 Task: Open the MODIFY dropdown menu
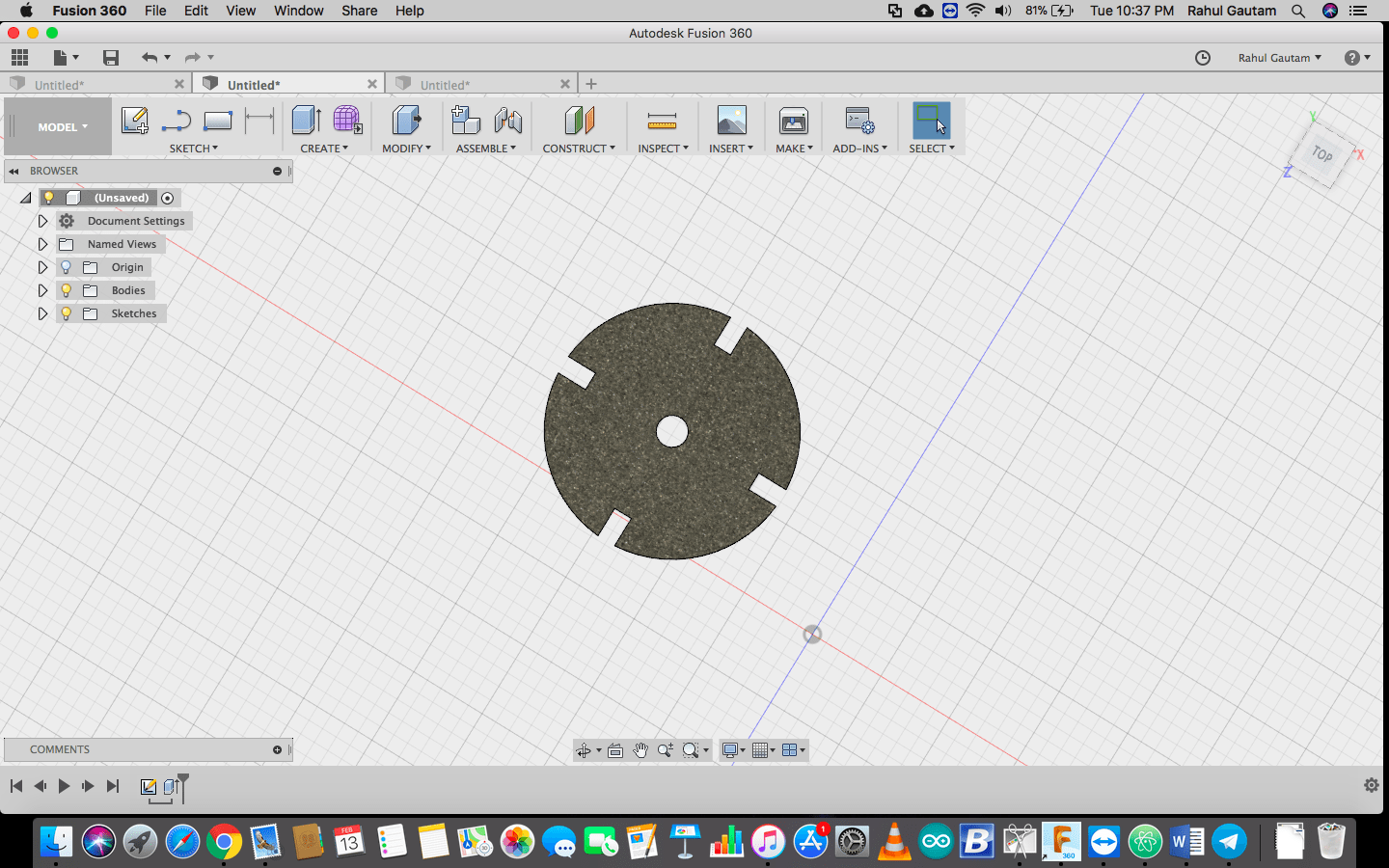[406, 149]
